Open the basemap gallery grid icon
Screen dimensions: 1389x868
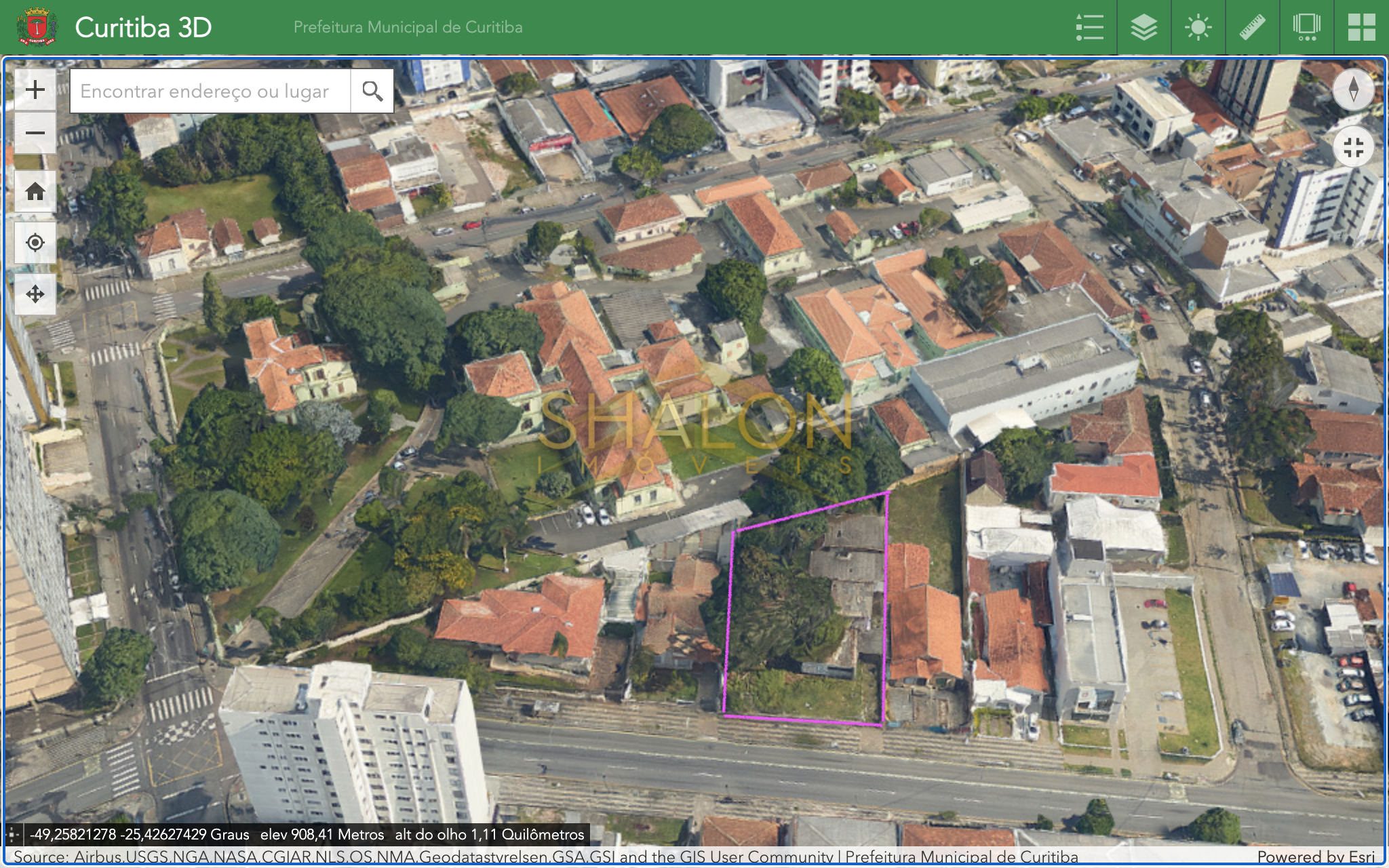(1361, 28)
